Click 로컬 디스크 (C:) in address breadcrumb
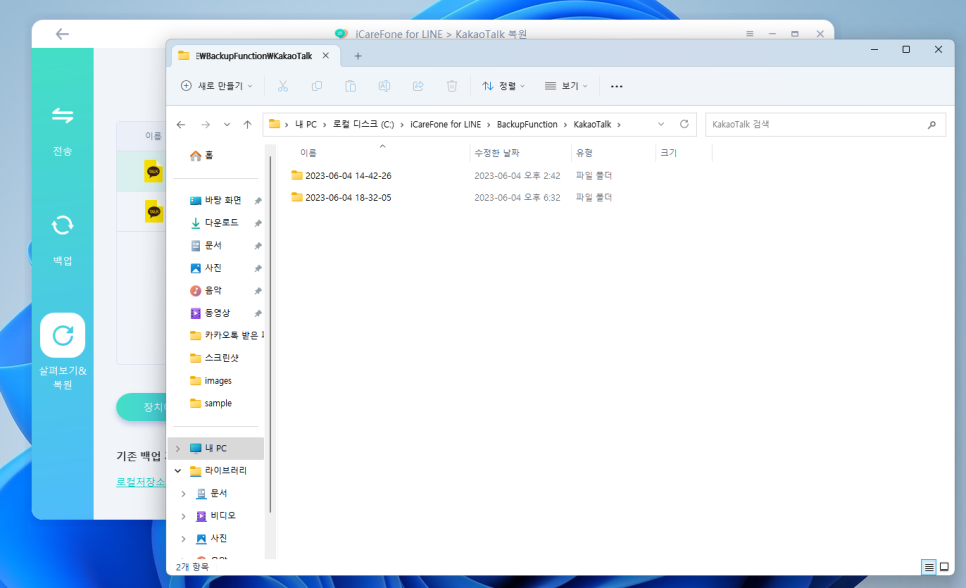Viewport: 966px width, 588px height. (363, 125)
